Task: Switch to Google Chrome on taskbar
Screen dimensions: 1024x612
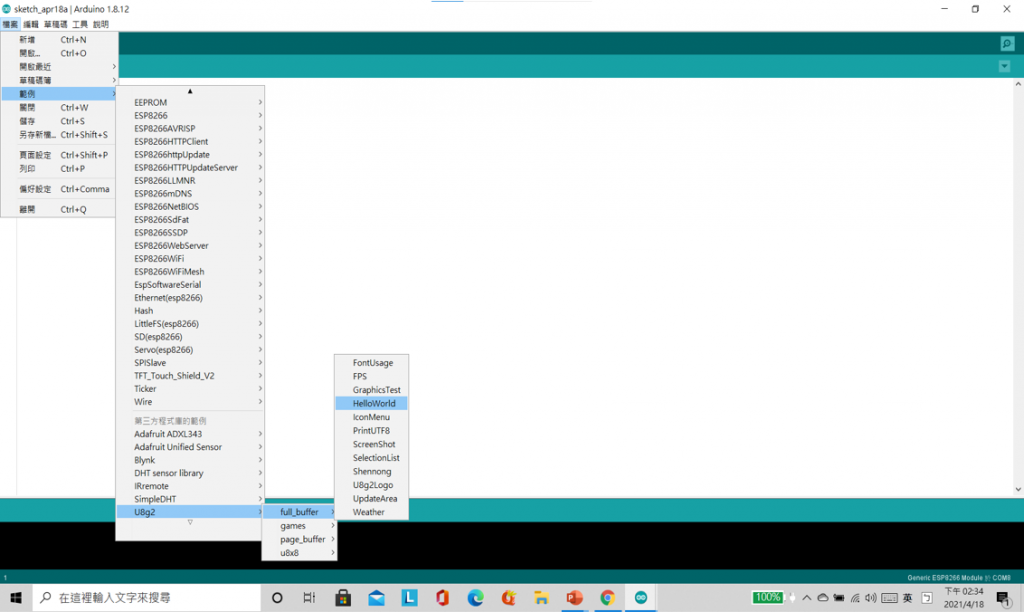Action: (607, 598)
